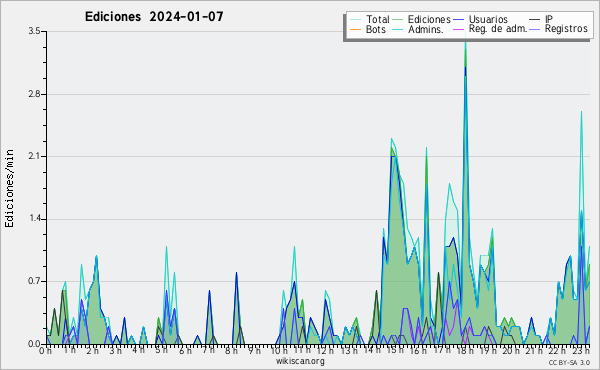Click the 'Ediciones/min' y-axis label

(x=9, y=188)
